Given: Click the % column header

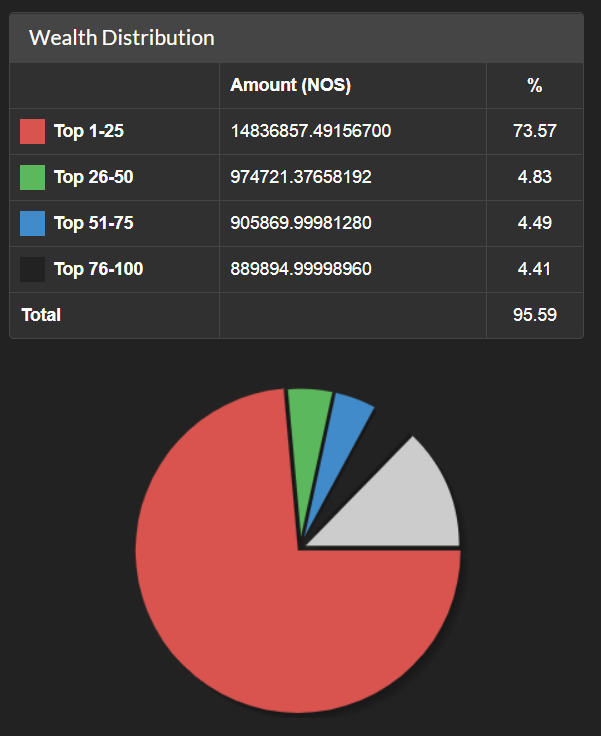Looking at the screenshot, I should (535, 85).
